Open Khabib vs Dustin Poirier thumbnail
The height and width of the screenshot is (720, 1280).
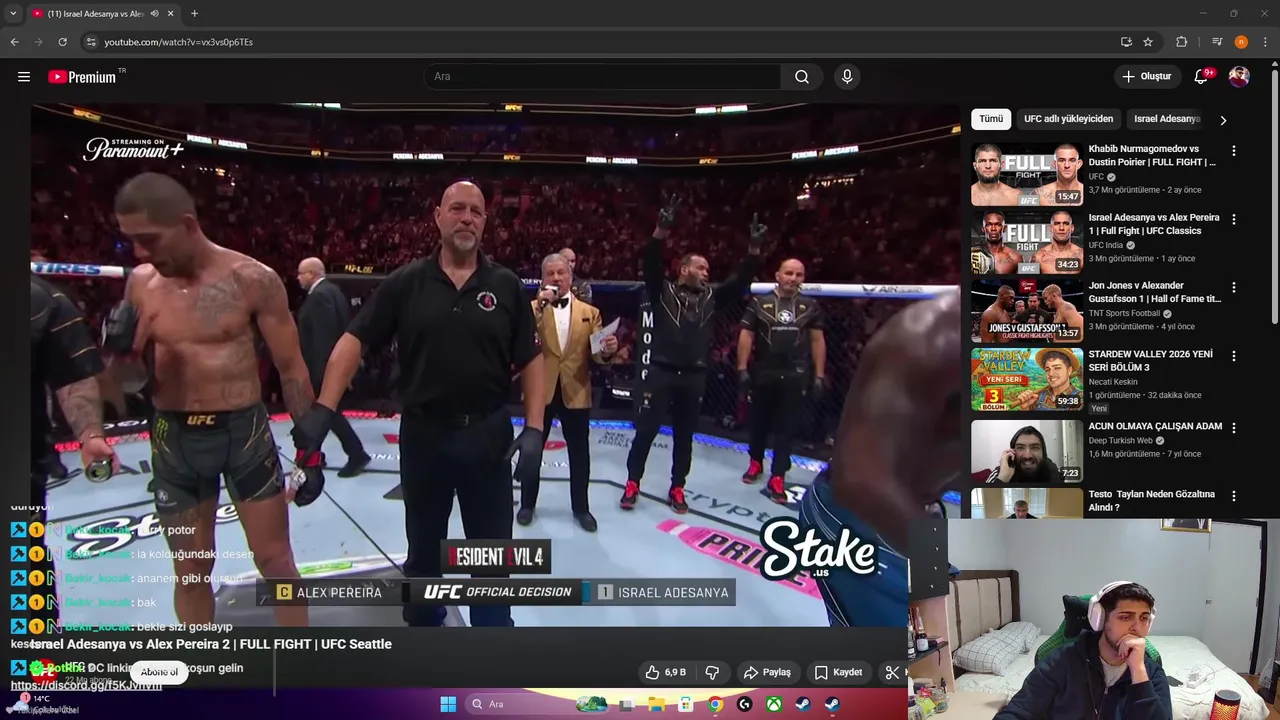pyautogui.click(x=1027, y=174)
